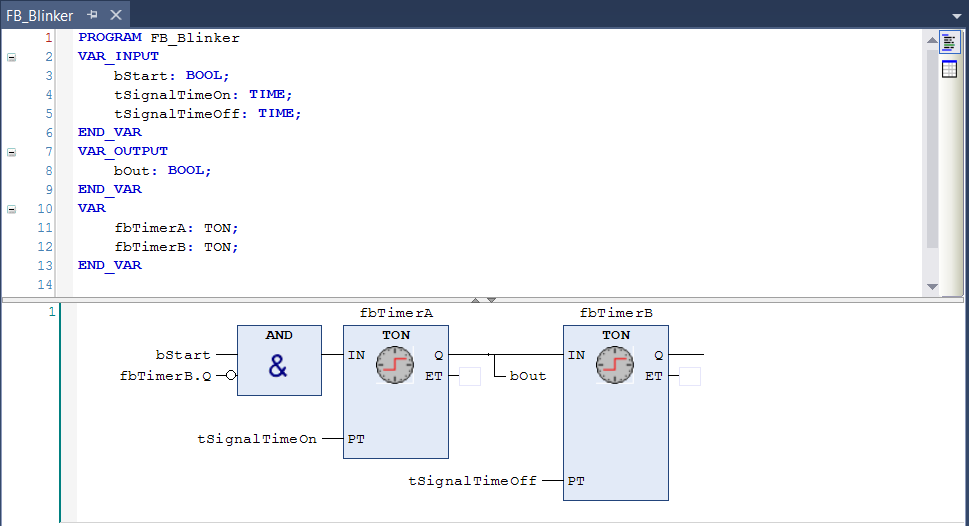This screenshot has width=969, height=526.
Task: Collapse the VAR block at line 10
Action: [12, 209]
